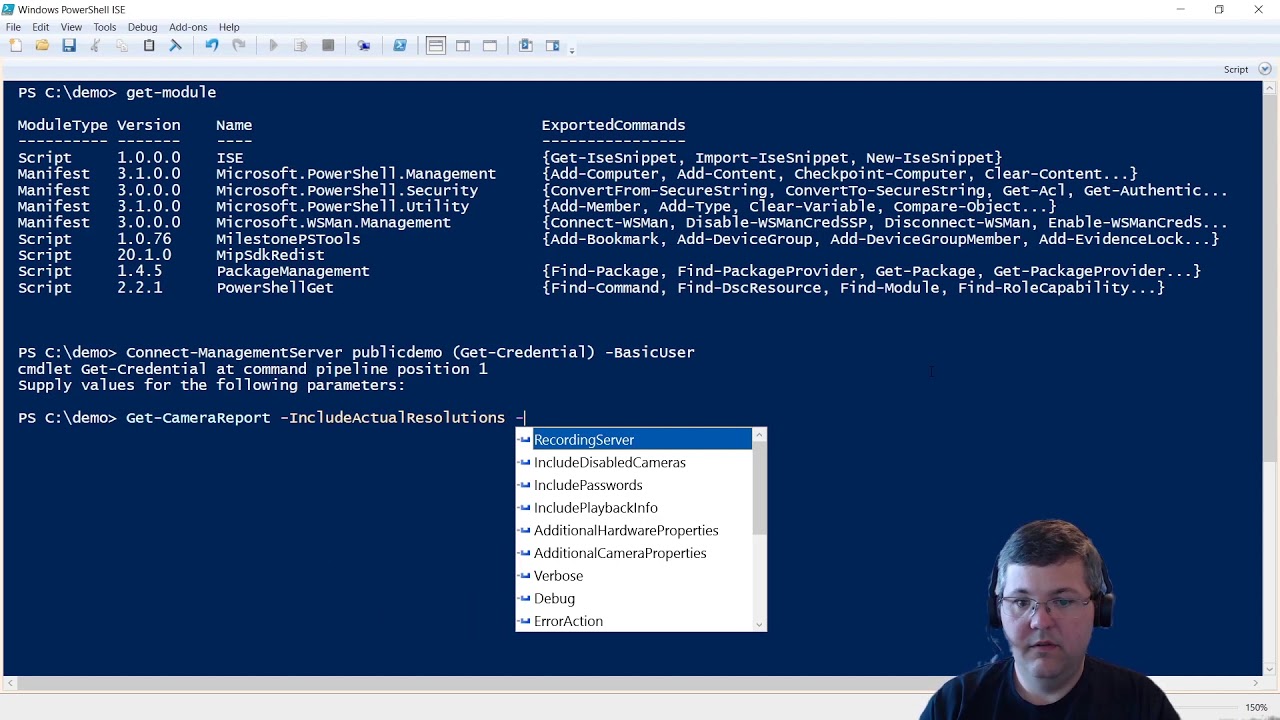Screen dimensions: 1280x720
Task: Open the Debug menu
Action: (x=142, y=27)
